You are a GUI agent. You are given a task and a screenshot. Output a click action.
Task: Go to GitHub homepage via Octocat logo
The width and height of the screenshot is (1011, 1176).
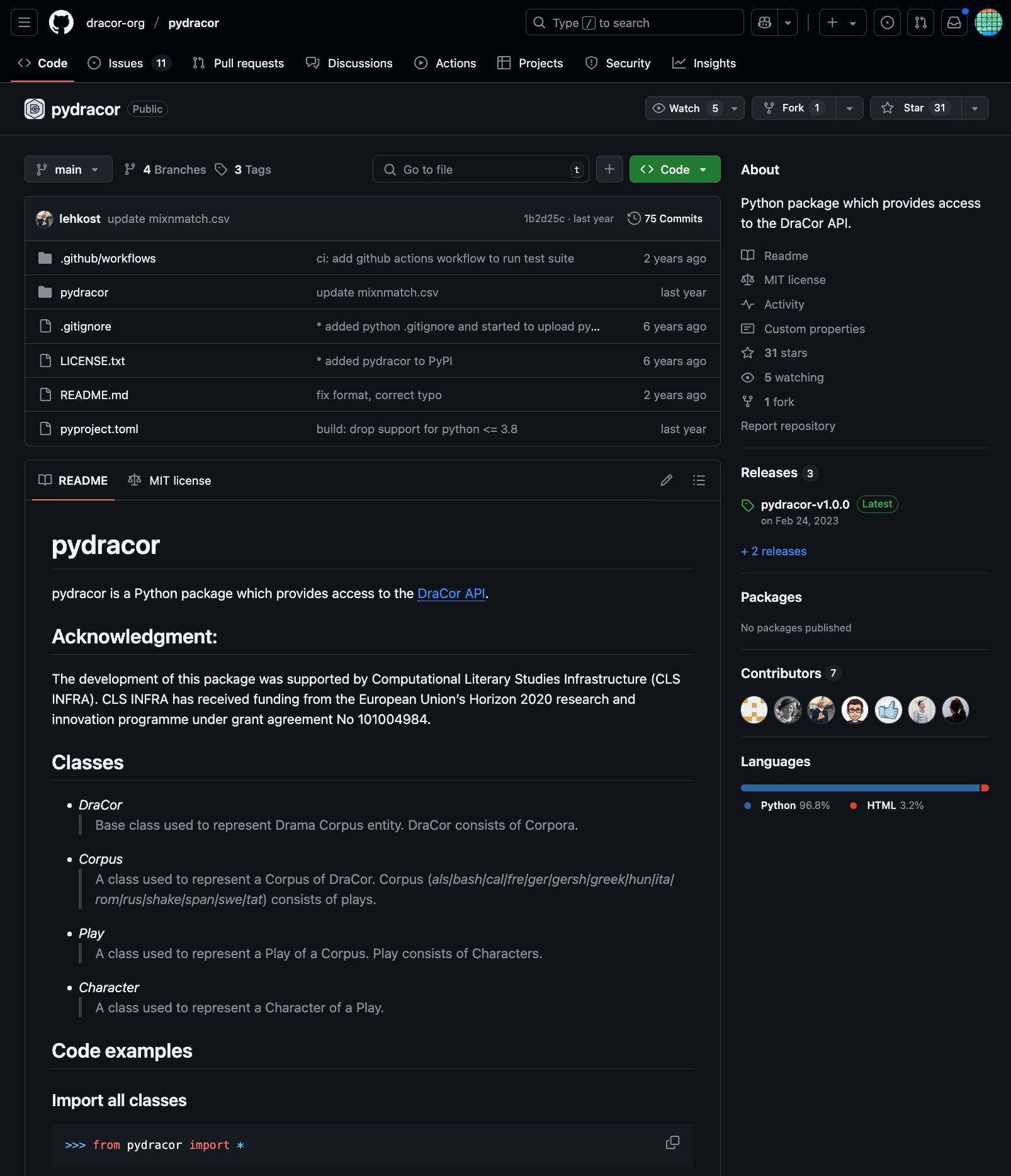(61, 23)
